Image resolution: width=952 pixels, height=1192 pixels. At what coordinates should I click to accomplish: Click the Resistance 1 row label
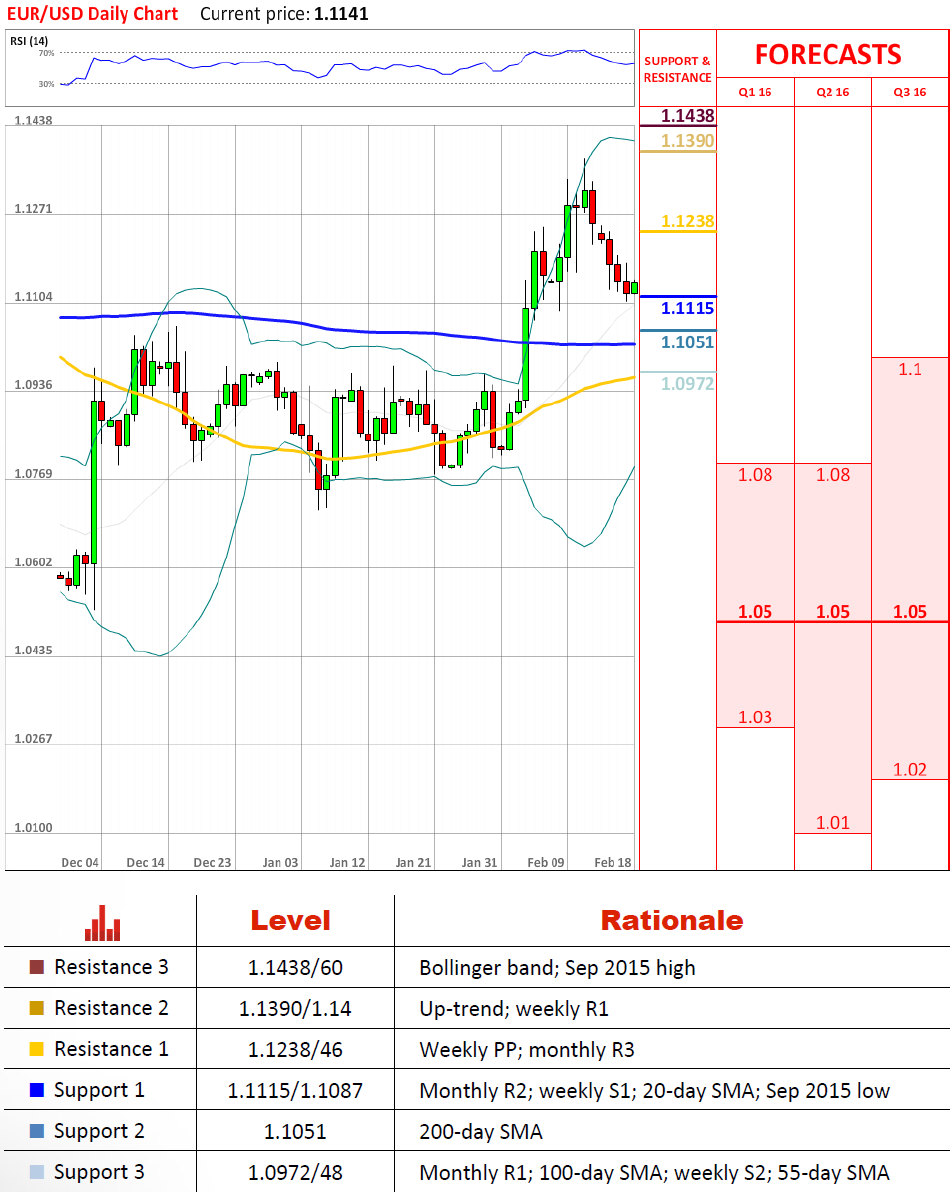[111, 1049]
